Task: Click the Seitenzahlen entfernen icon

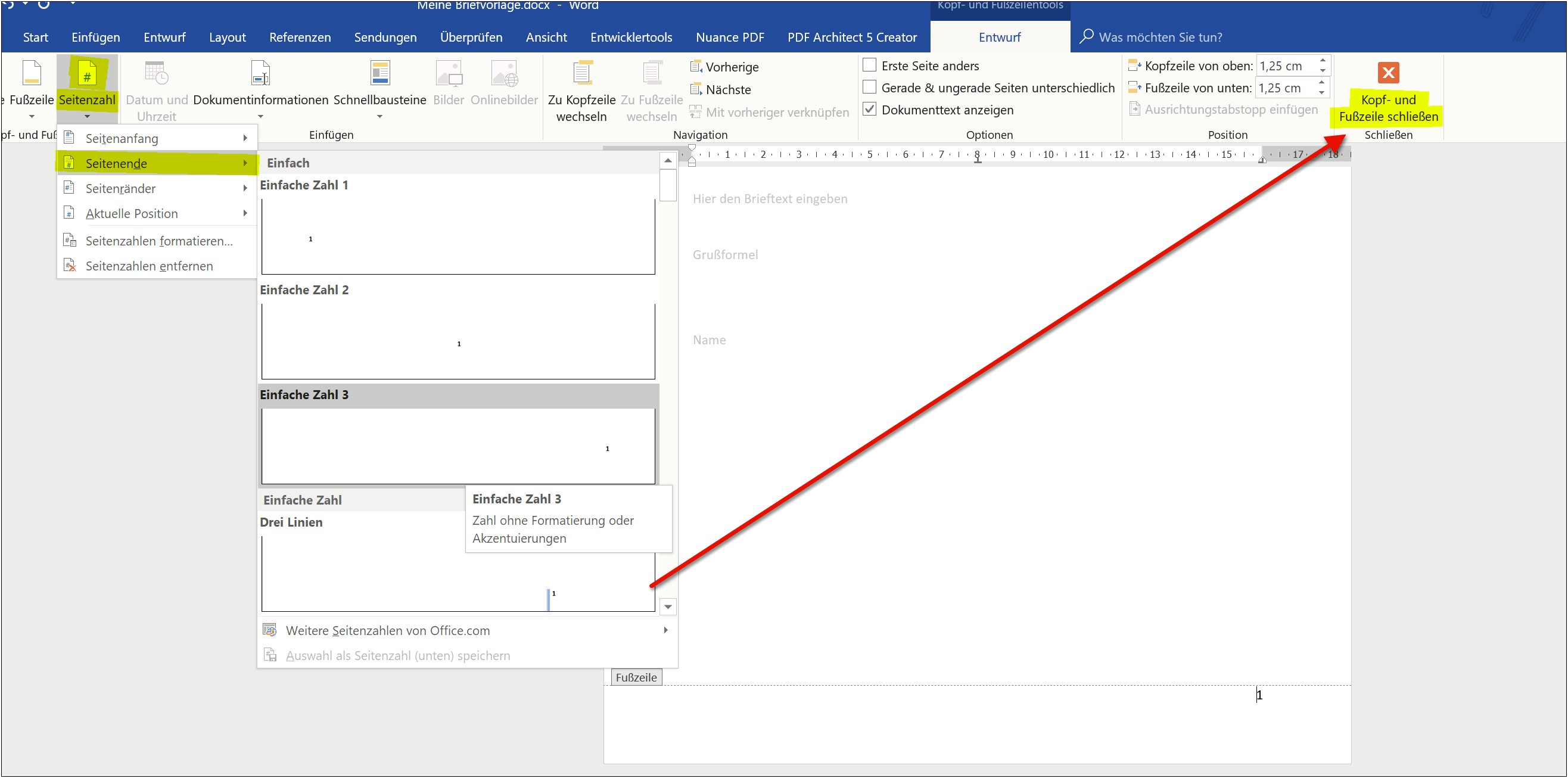Action: tap(70, 266)
